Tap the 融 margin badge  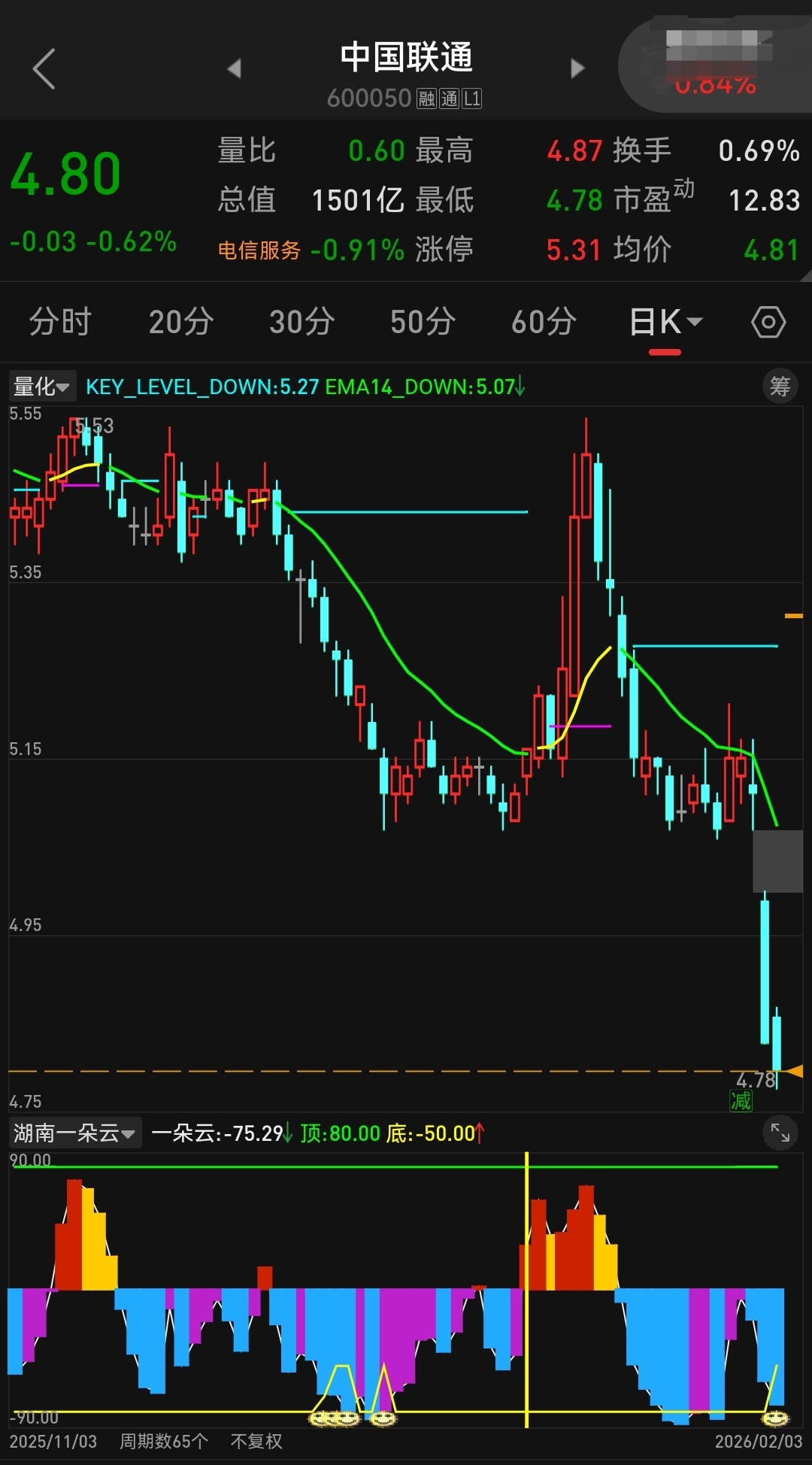pos(427,99)
